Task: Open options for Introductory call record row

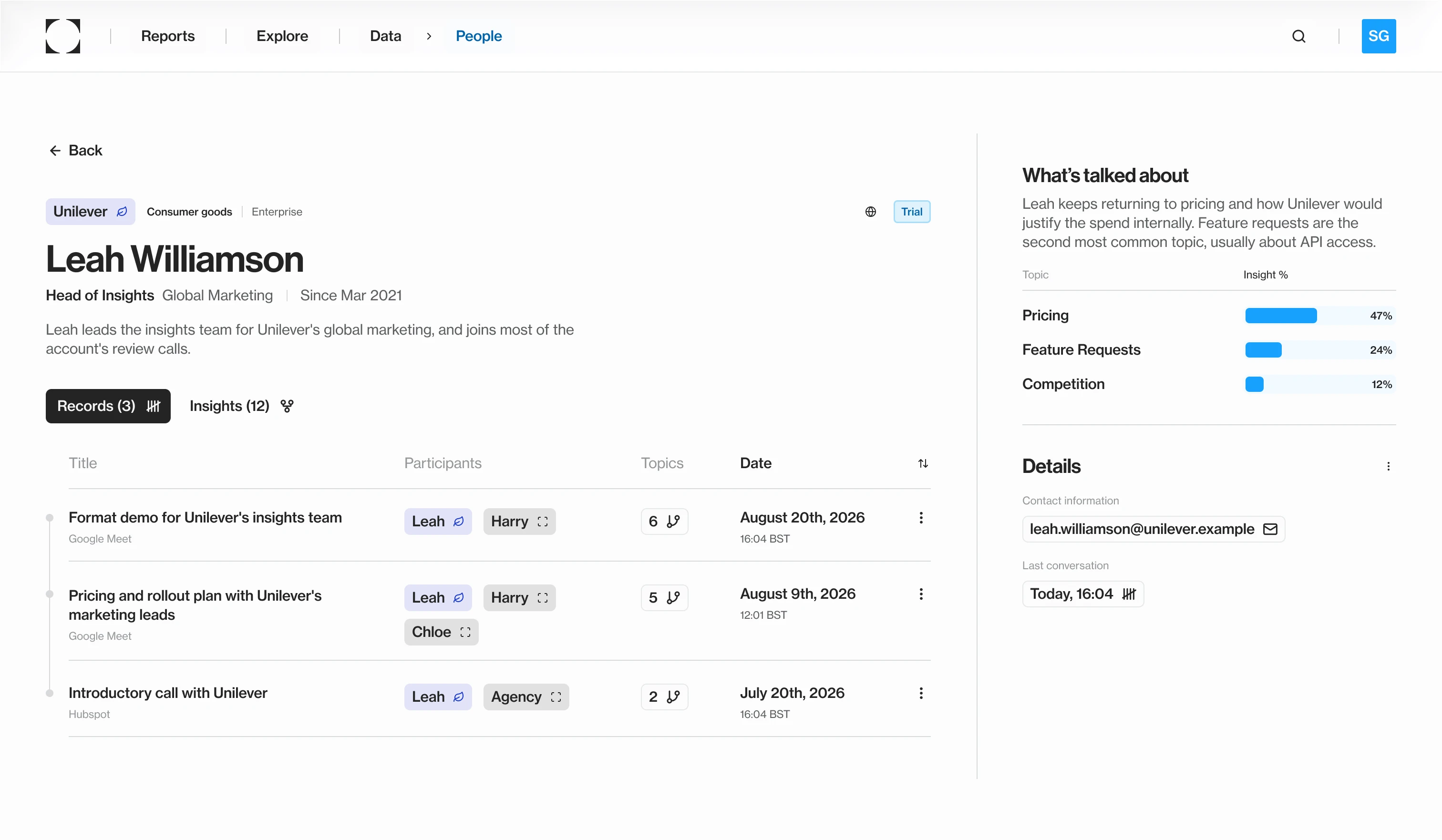Action: [x=921, y=694]
